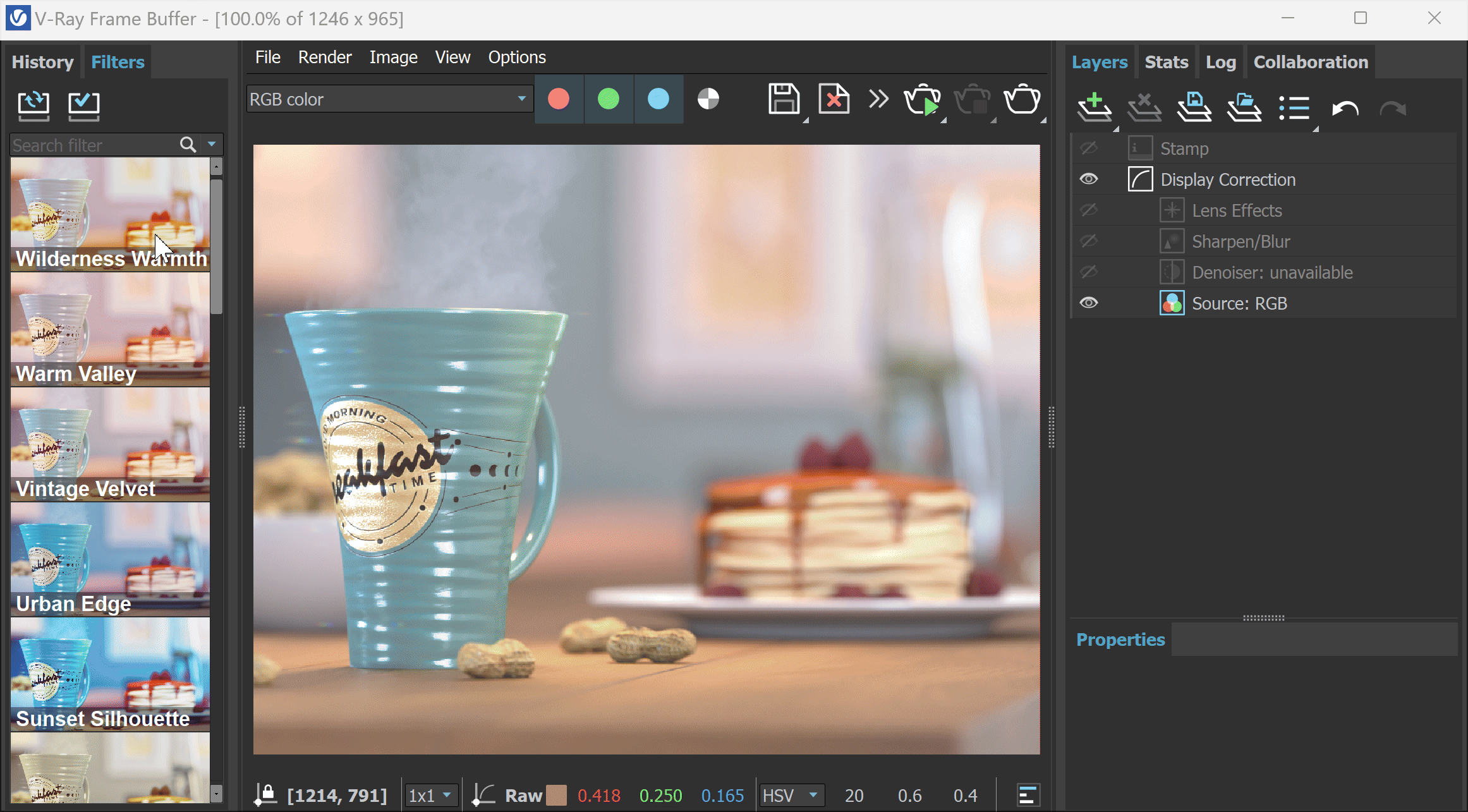Select the Stamp layer icon
The width and height of the screenshot is (1468, 812).
1140,148
